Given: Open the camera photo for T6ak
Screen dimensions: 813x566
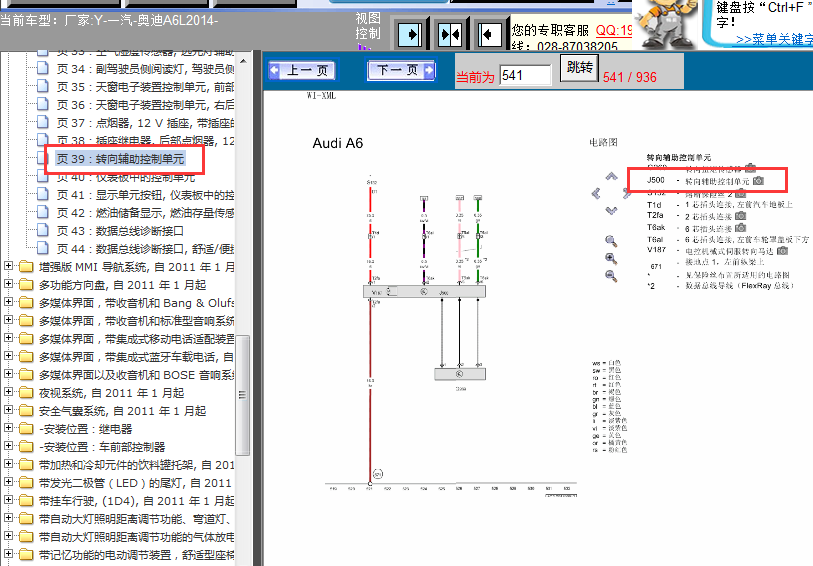Looking at the screenshot, I should tap(740, 228).
